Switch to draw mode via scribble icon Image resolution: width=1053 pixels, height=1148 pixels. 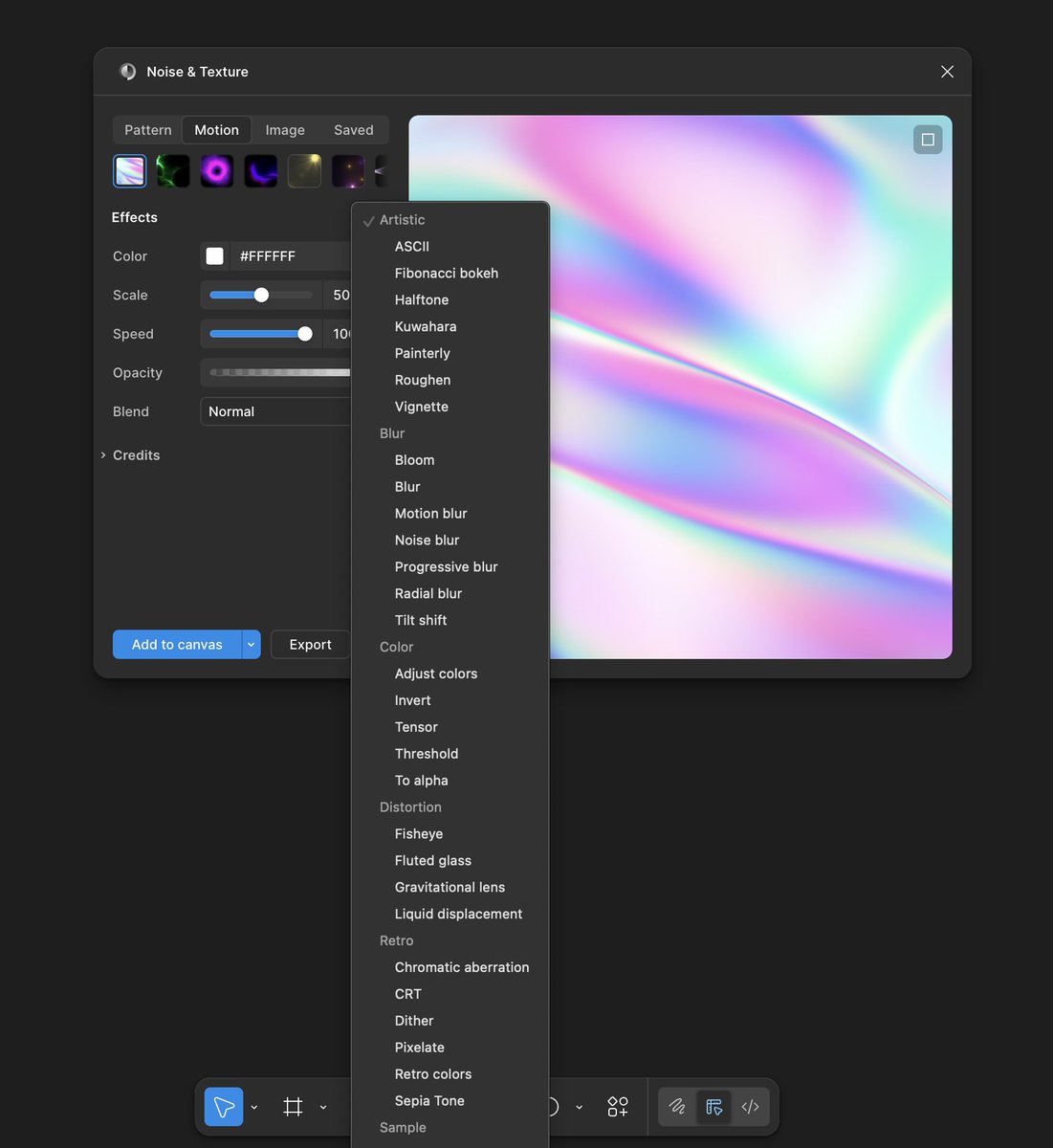tap(676, 1106)
